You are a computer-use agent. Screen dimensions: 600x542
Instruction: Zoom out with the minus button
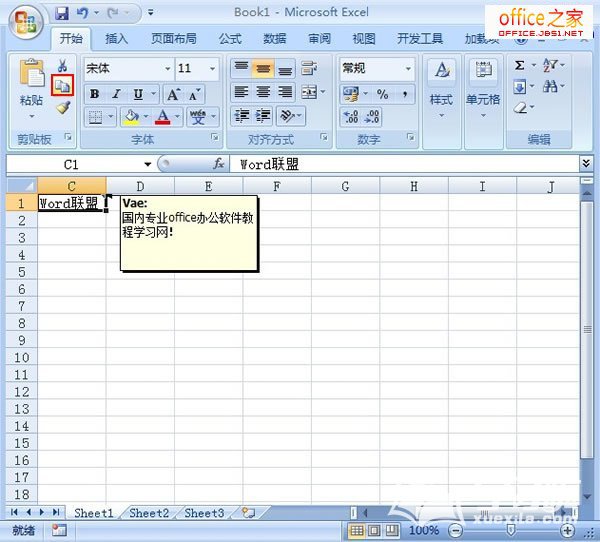pos(455,531)
